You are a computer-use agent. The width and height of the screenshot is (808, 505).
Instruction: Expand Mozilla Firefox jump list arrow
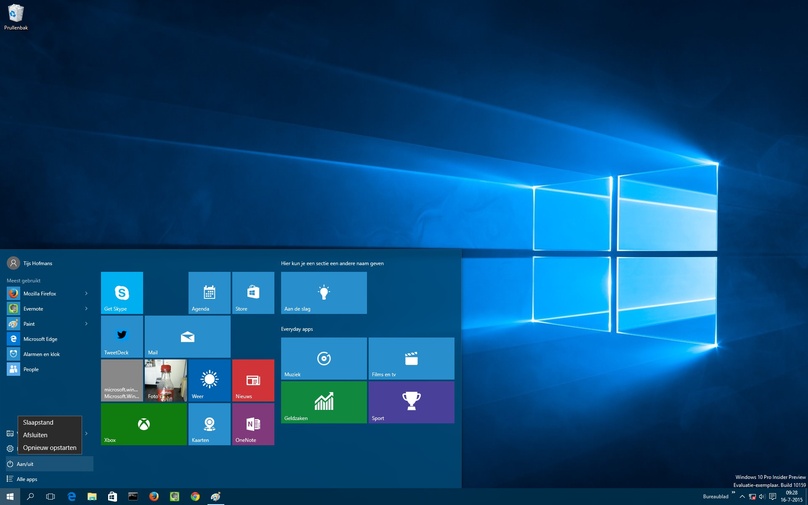[86, 293]
